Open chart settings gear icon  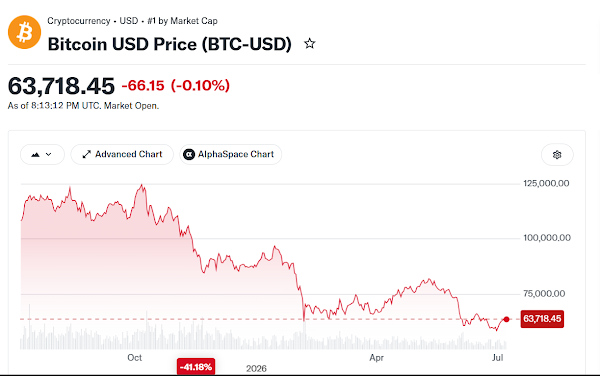557,155
